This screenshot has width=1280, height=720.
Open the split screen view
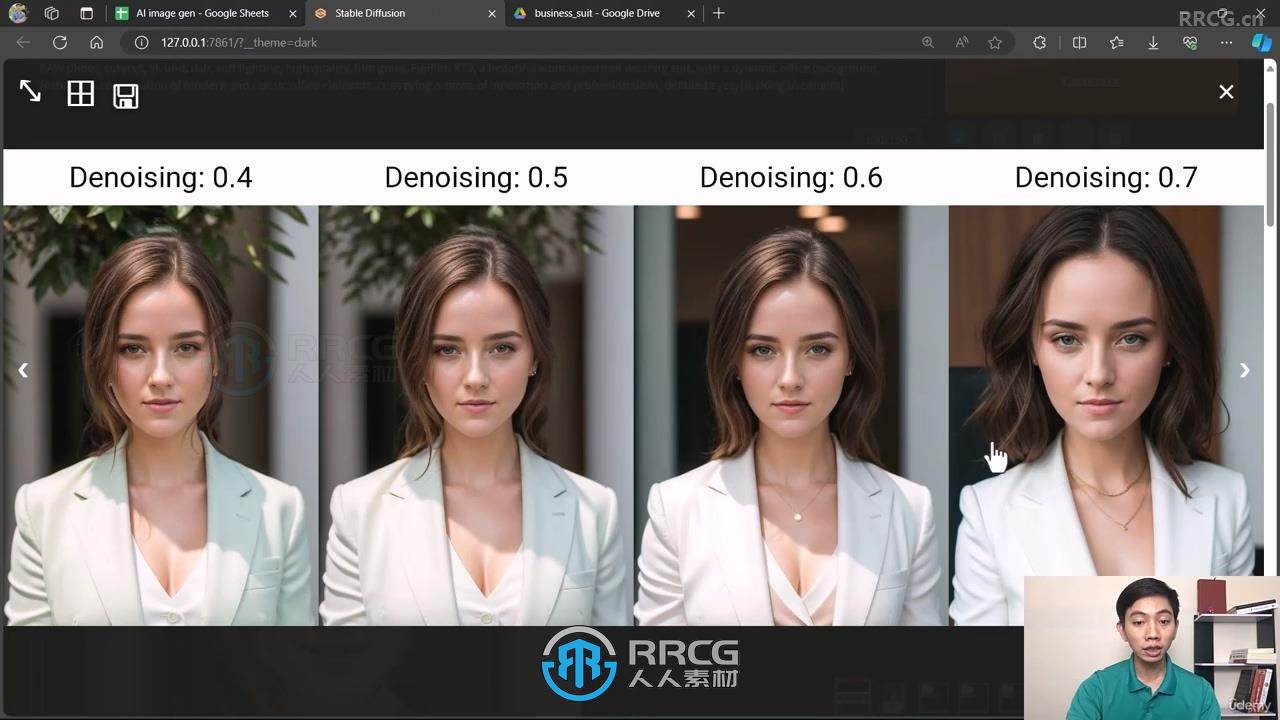click(x=1079, y=42)
